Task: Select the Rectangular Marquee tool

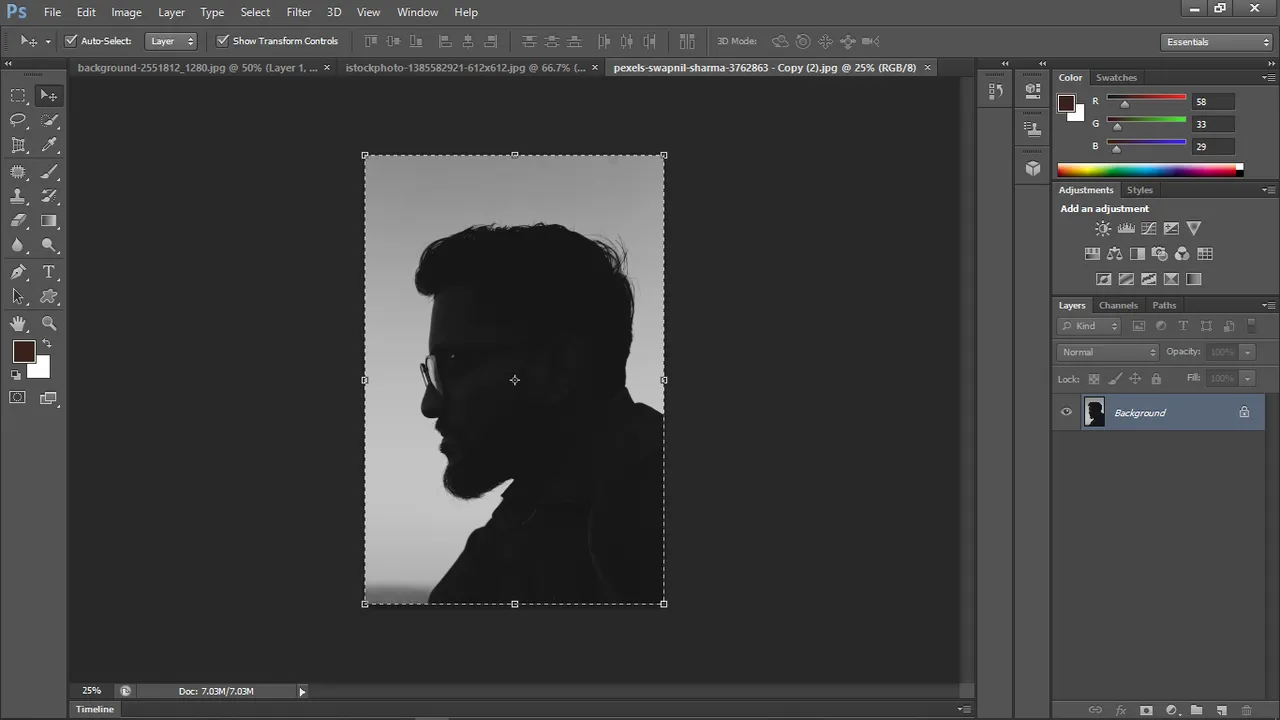Action: pyautogui.click(x=18, y=95)
